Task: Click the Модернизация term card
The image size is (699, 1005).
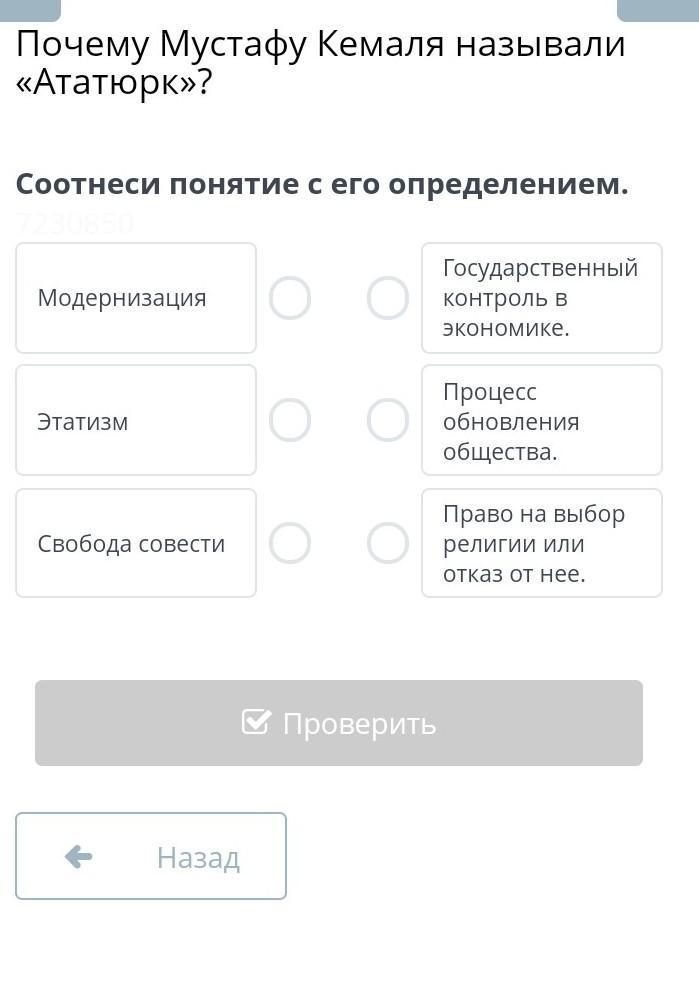Action: (136, 298)
